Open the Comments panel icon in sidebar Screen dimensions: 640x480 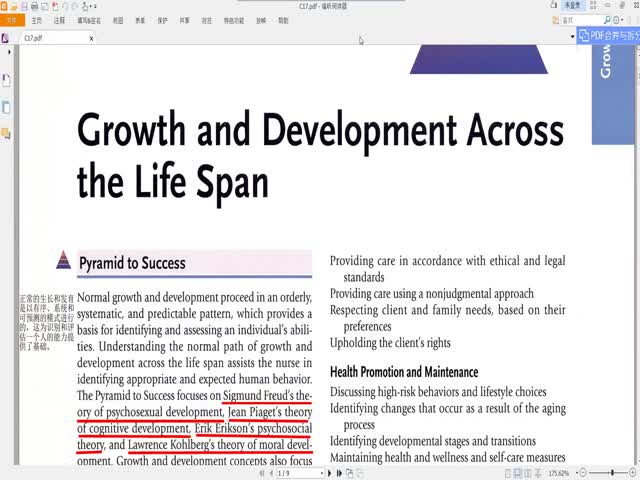[x=6, y=132]
